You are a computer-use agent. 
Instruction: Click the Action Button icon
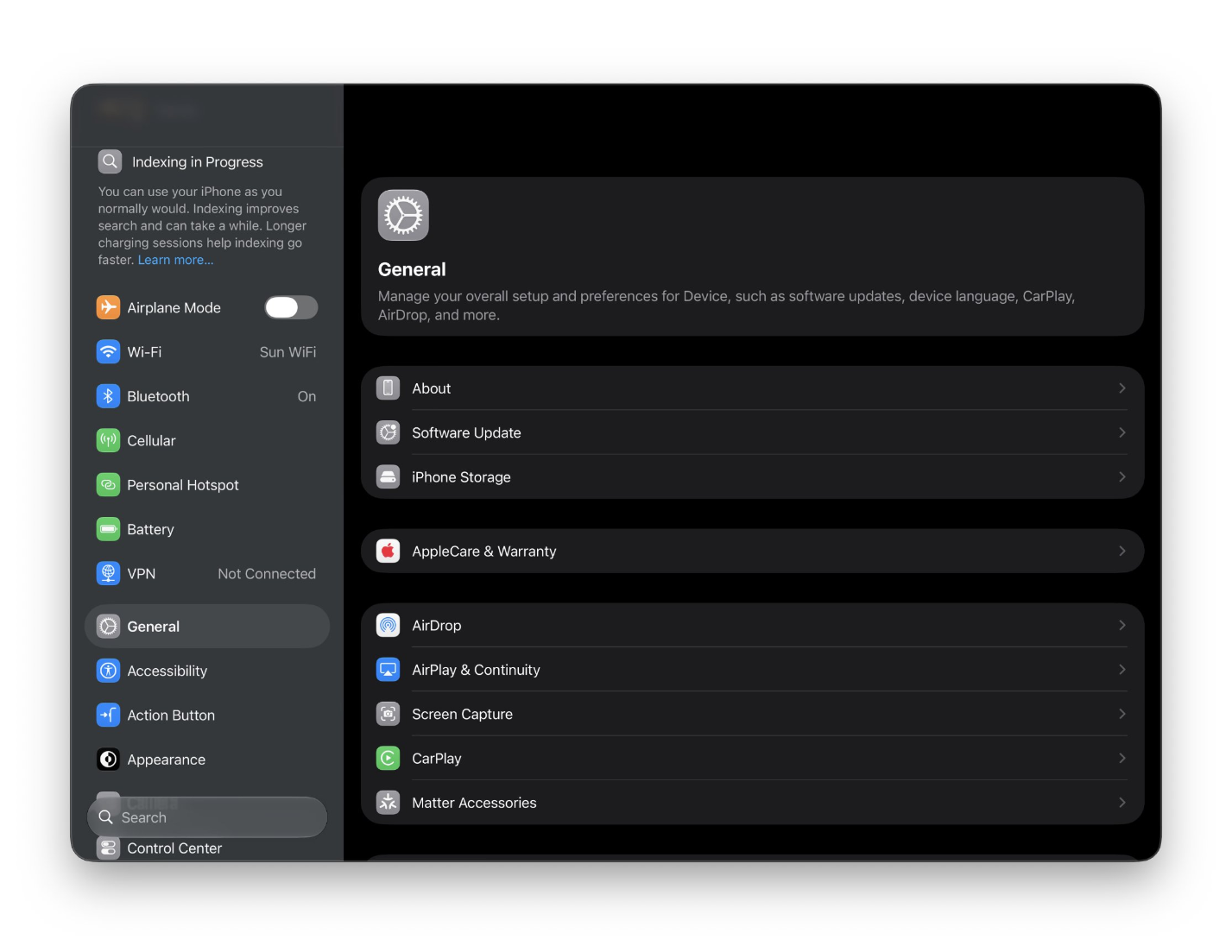(x=108, y=715)
